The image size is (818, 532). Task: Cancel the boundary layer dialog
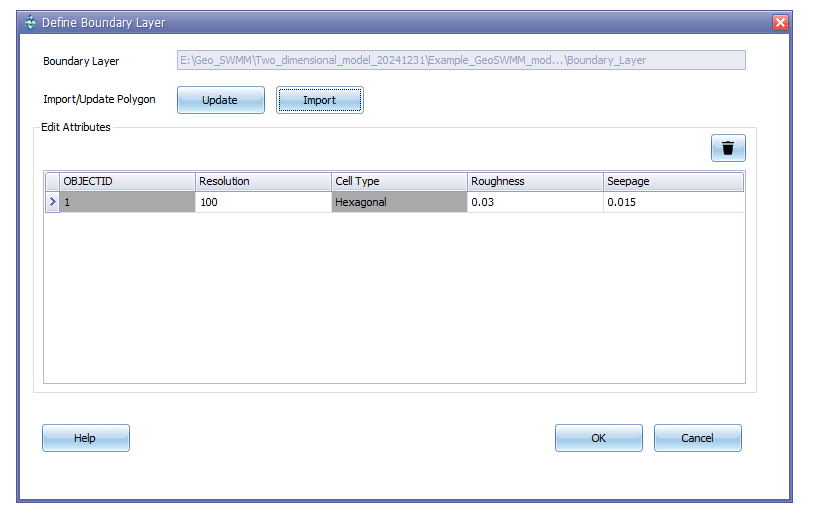tap(697, 438)
